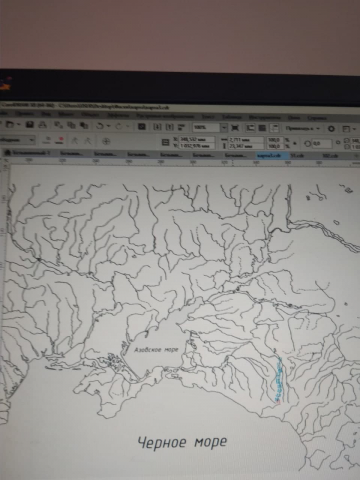Open the Инструменты menu
This screenshot has height=480, width=360.
[265, 117]
